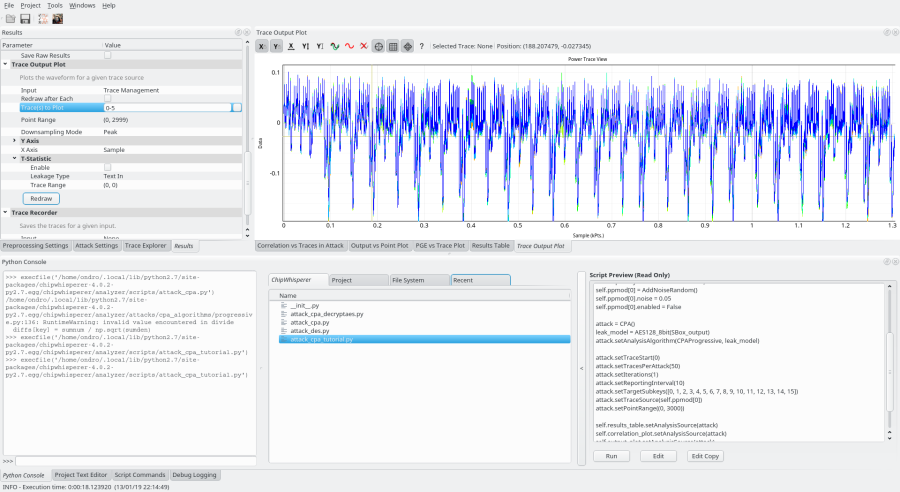This screenshot has height=492, width=900.
Task: Select attack_des.py in the file list
Action: [309, 331]
